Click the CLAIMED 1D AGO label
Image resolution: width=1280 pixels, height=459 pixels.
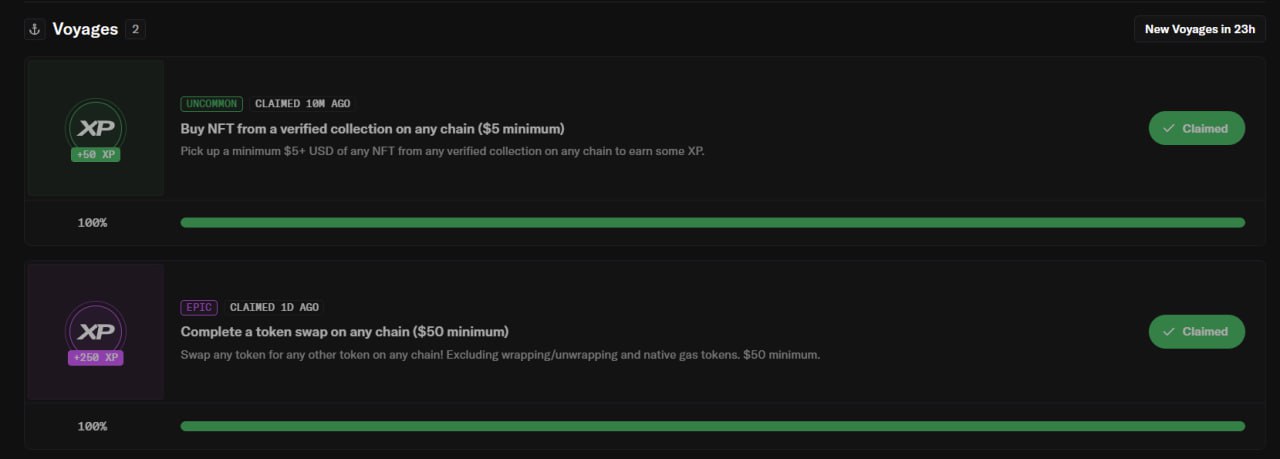point(275,307)
